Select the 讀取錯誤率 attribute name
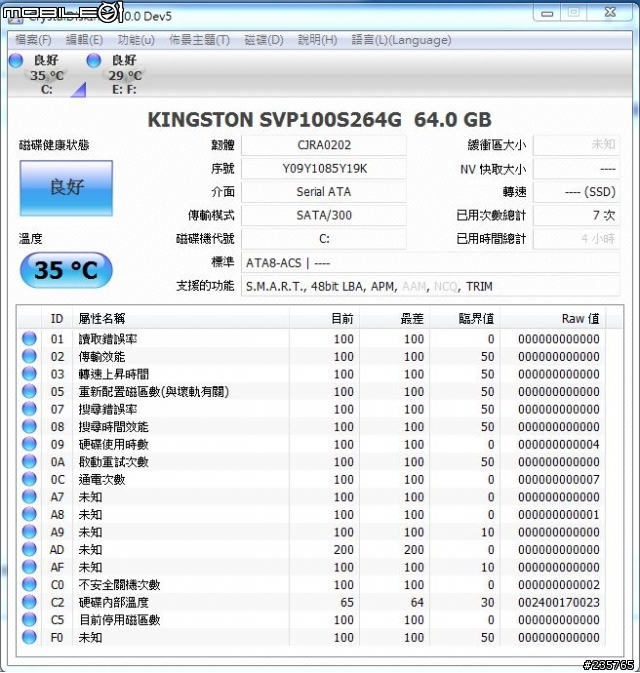The image size is (640, 673). pyautogui.click(x=108, y=339)
